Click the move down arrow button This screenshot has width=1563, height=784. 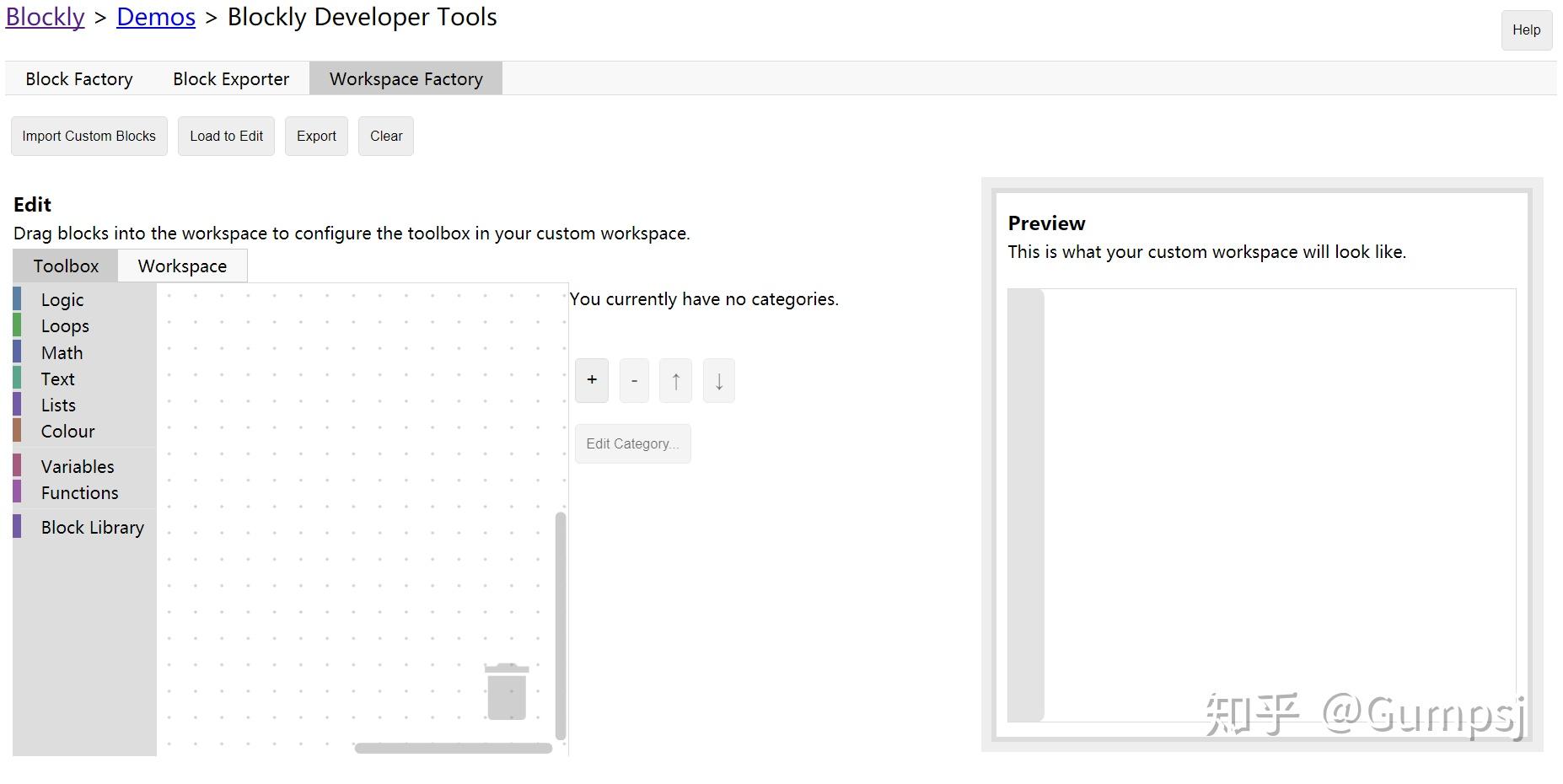point(718,381)
